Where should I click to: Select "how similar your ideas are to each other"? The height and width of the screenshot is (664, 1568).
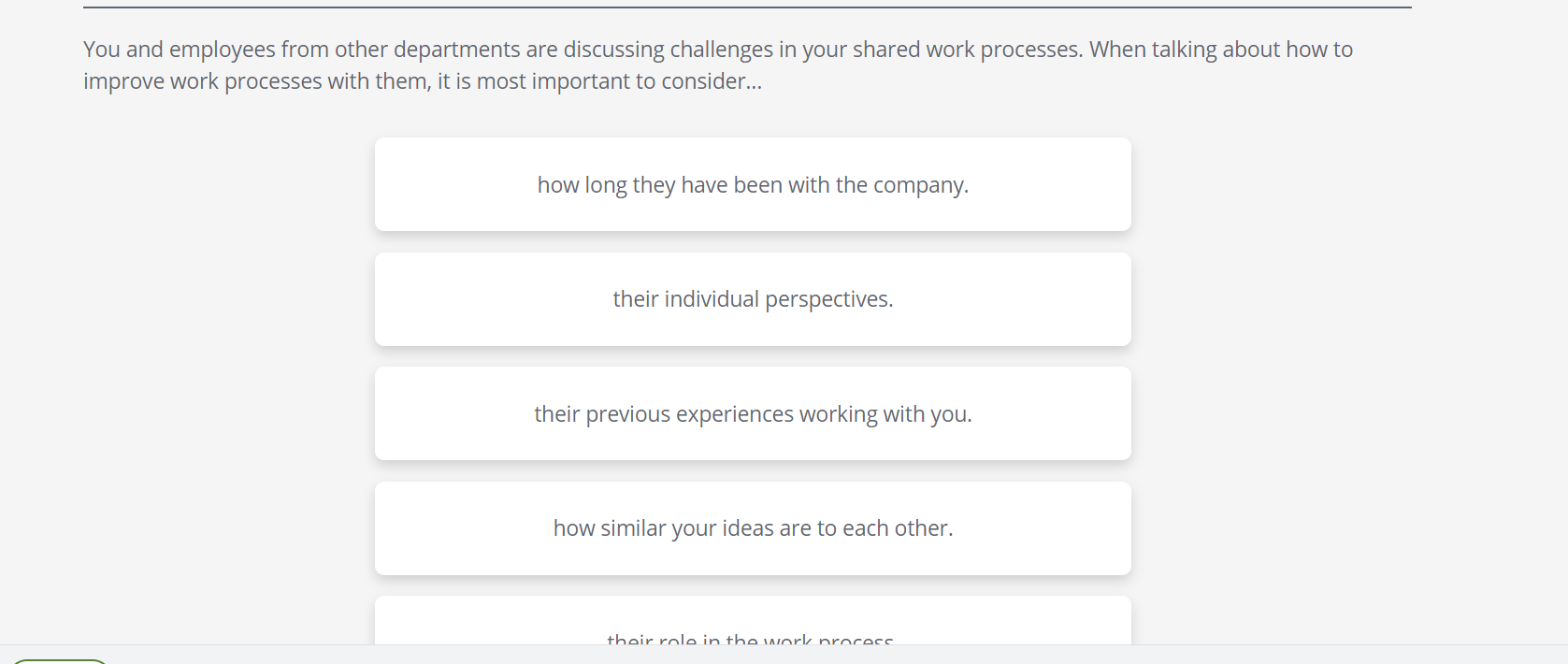coord(753,528)
